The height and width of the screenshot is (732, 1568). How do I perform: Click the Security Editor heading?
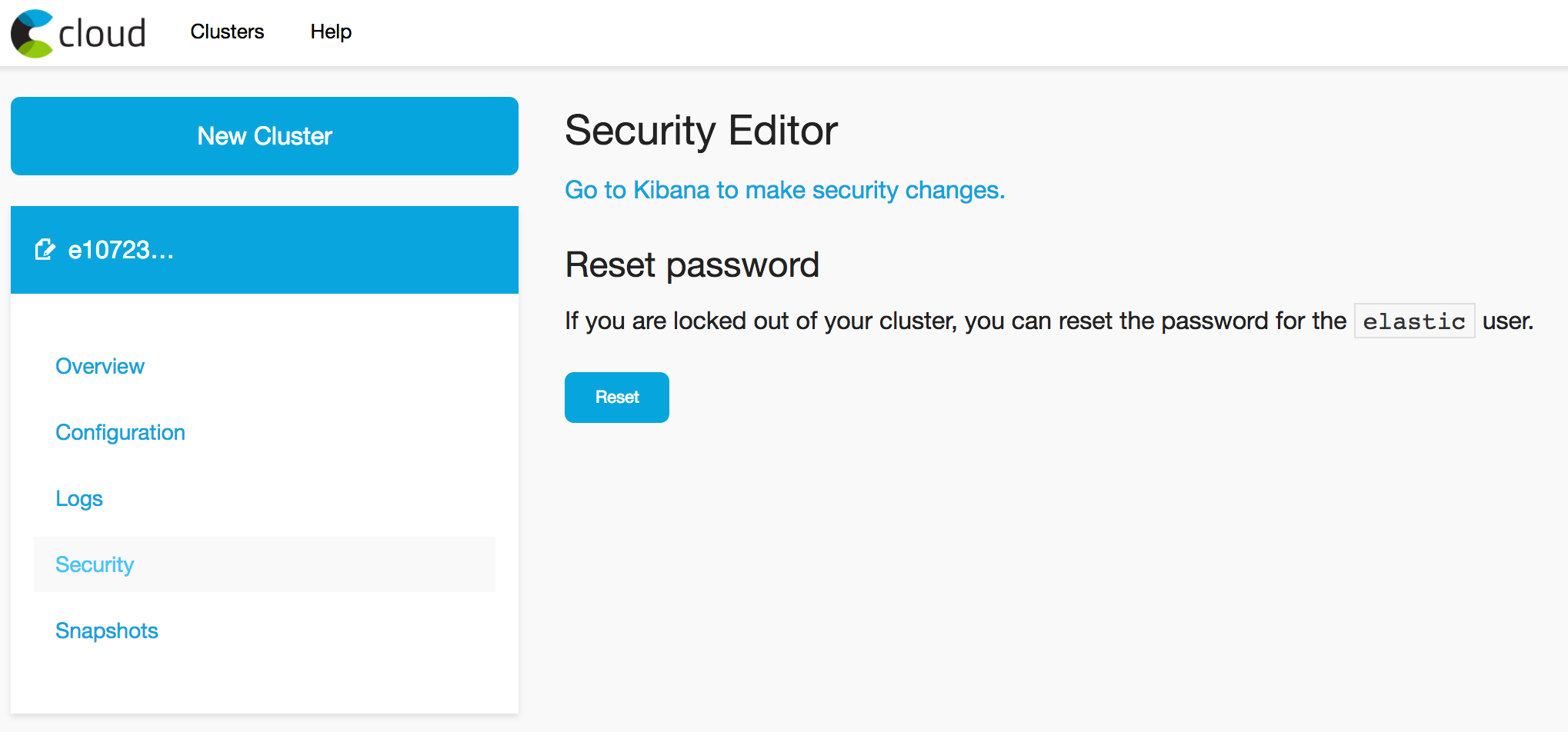point(701,131)
